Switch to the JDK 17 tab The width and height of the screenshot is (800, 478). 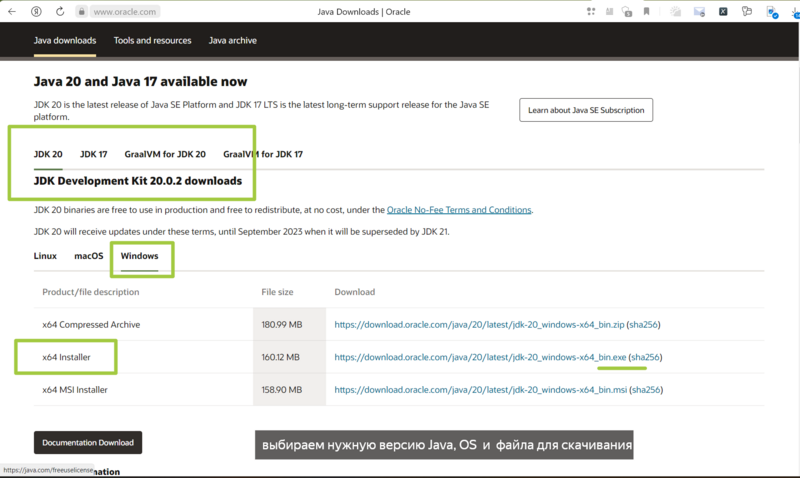tap(93, 154)
